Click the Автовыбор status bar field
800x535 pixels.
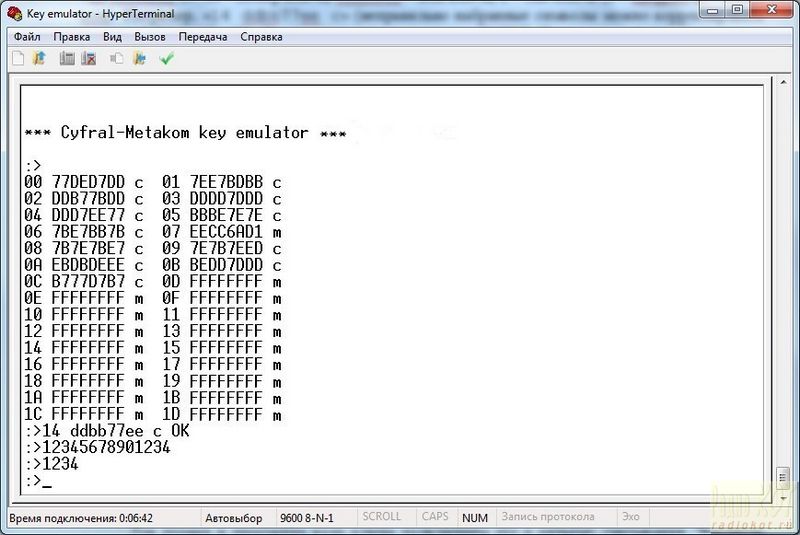[234, 518]
